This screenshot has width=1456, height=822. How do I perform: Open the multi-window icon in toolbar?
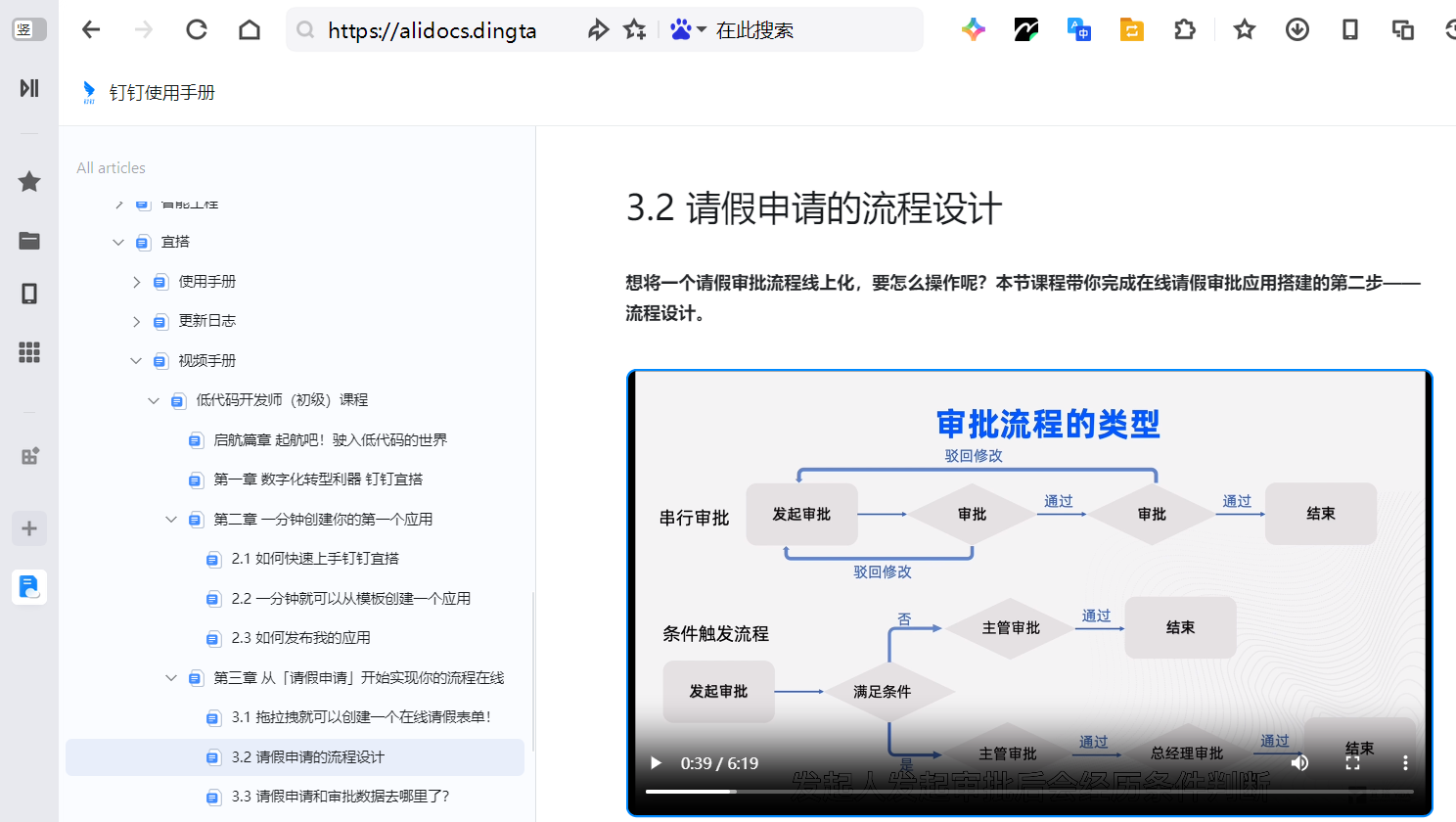click(1403, 29)
